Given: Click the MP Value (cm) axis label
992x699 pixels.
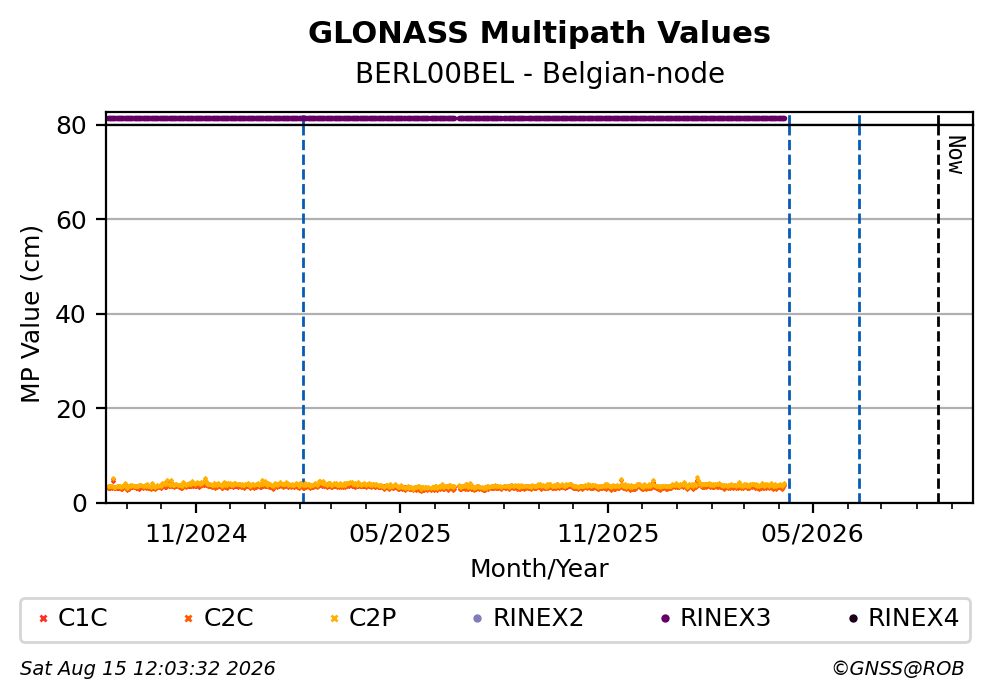Looking at the screenshot, I should tap(30, 314).
